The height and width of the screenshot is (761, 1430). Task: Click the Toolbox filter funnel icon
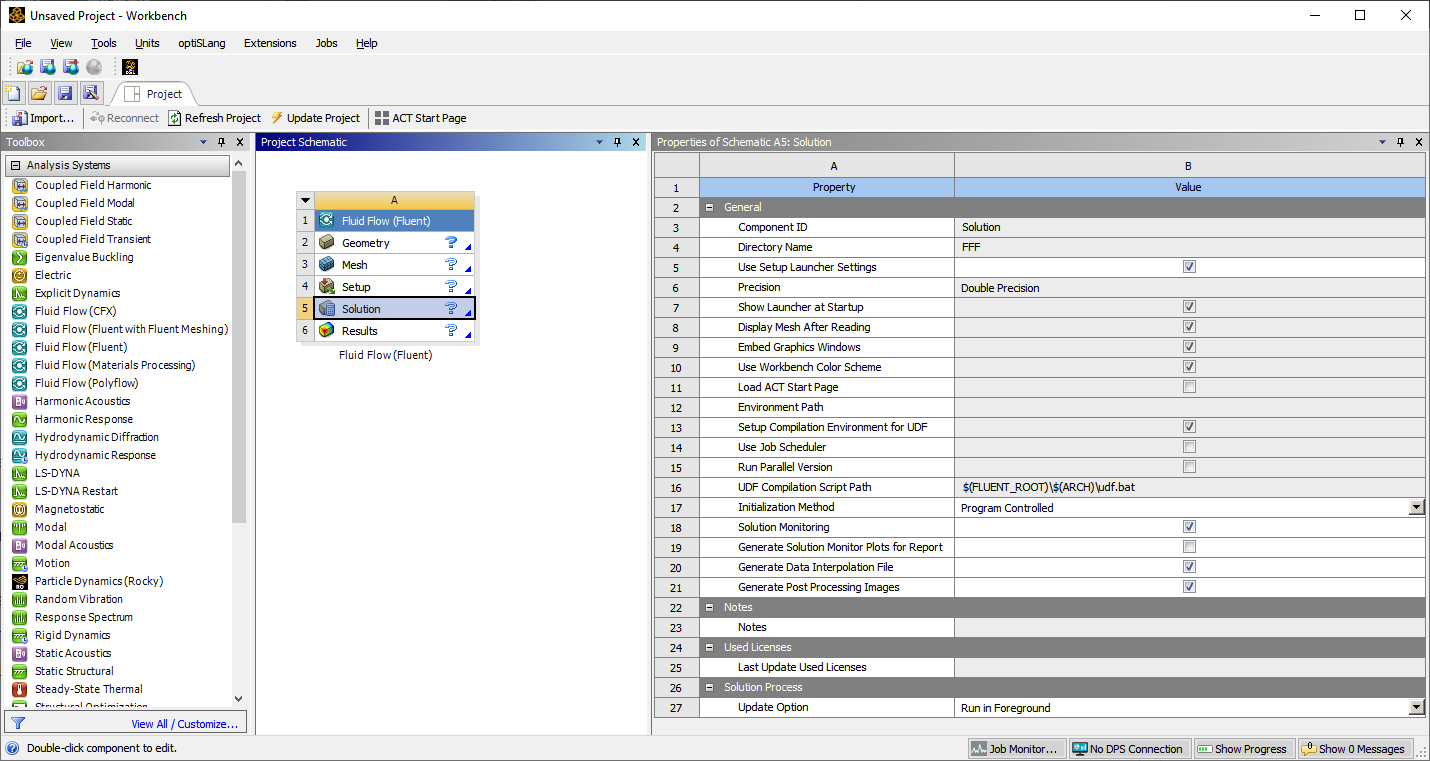click(17, 723)
